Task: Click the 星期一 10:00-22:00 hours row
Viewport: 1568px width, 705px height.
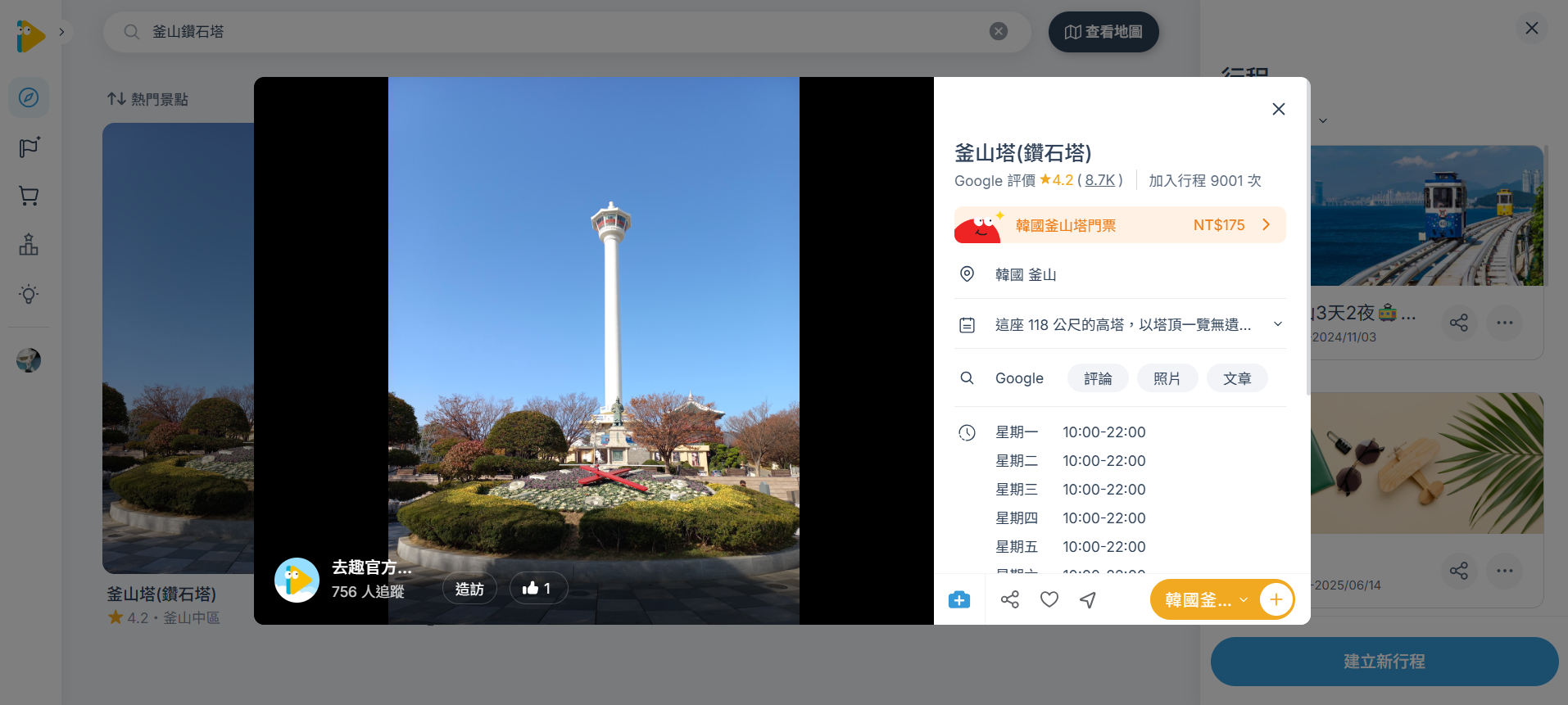Action: [x=1071, y=432]
